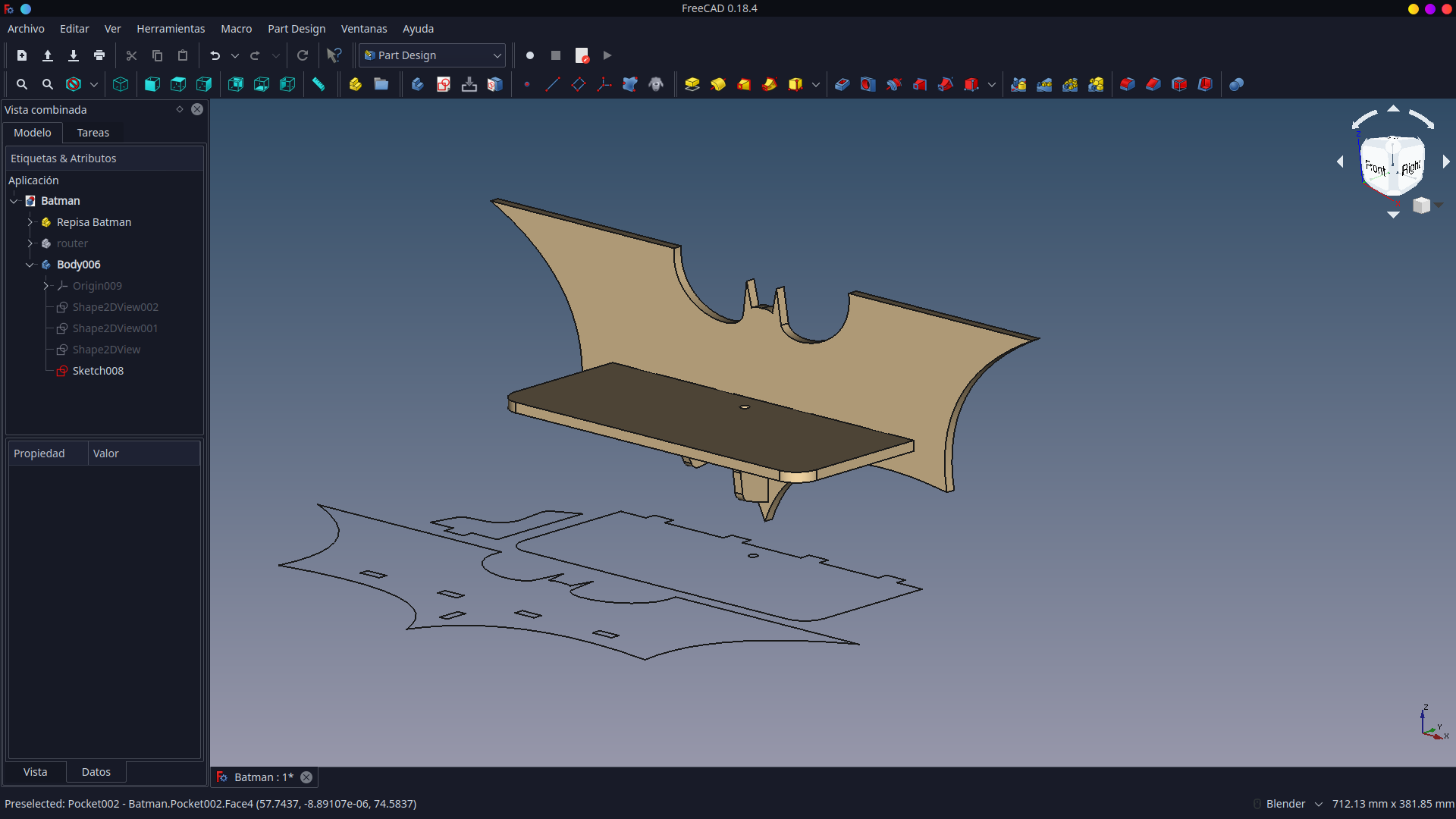
Task: Select the Linear Pattern tool
Action: [x=1044, y=84]
